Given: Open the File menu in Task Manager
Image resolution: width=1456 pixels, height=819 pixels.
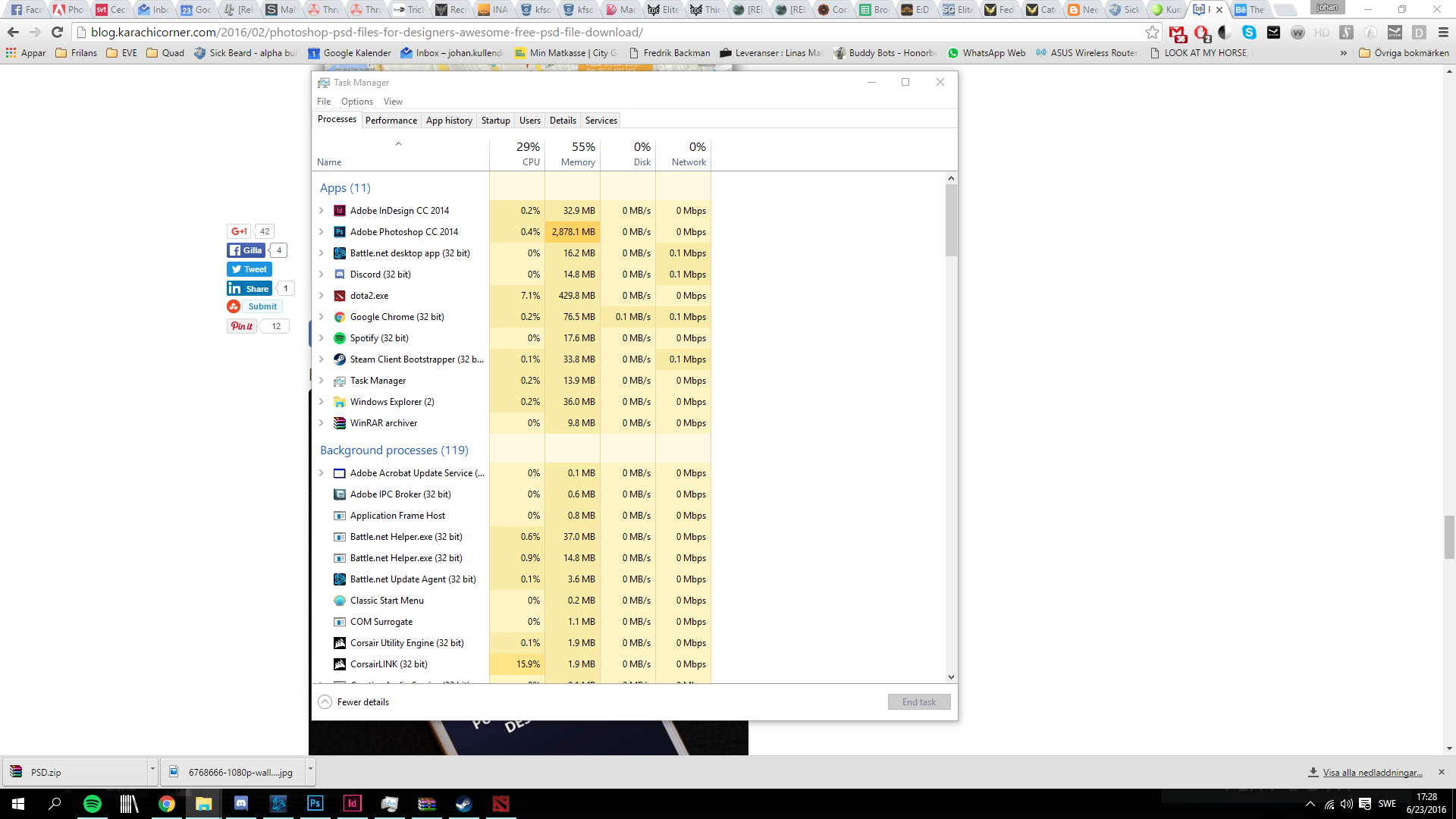Looking at the screenshot, I should point(324,102).
